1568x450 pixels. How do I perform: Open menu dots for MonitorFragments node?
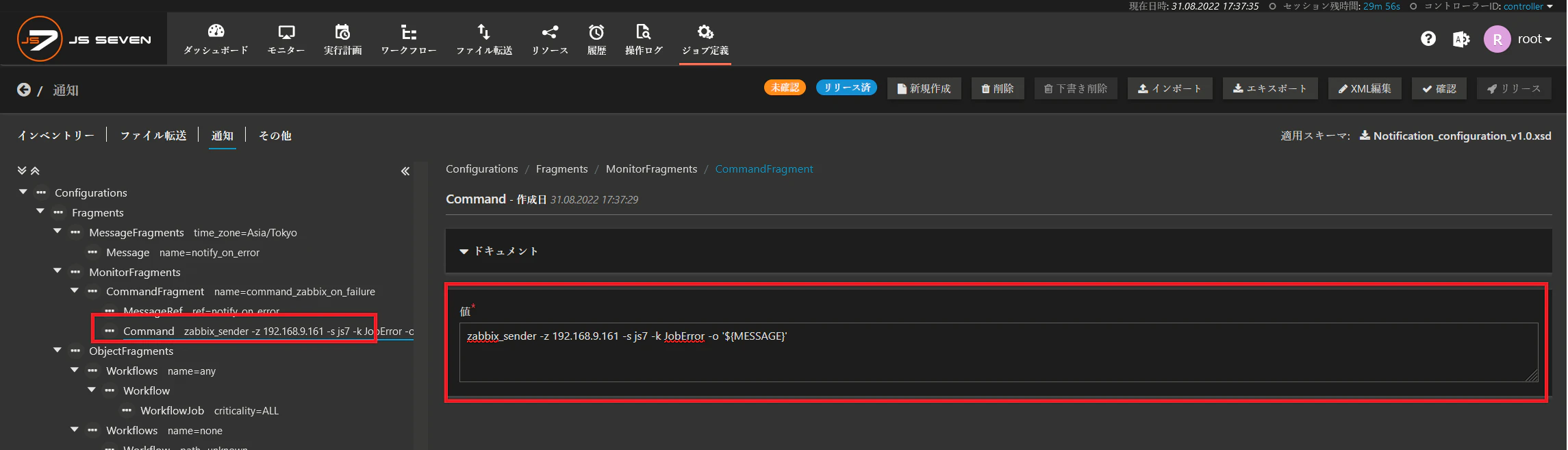pos(75,272)
